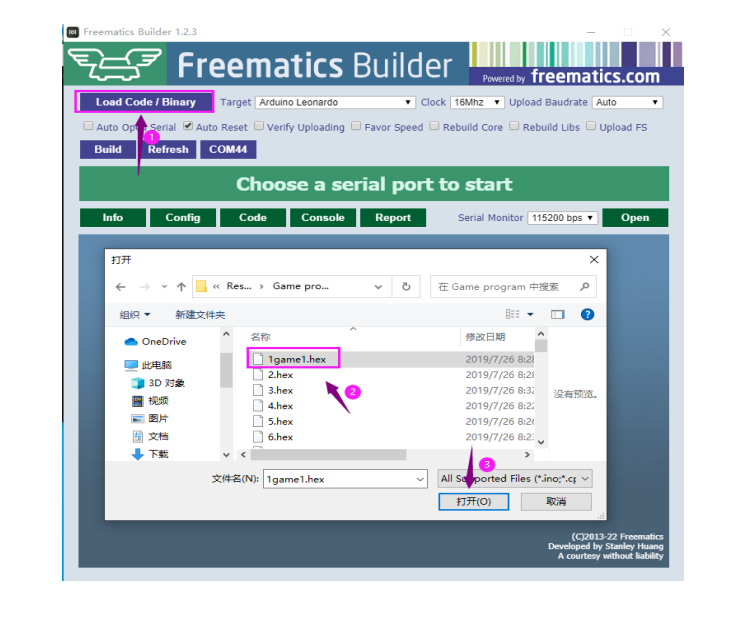Screen dimensions: 731x622
Task: Open 文档 documents folder
Action: [x=150, y=436]
